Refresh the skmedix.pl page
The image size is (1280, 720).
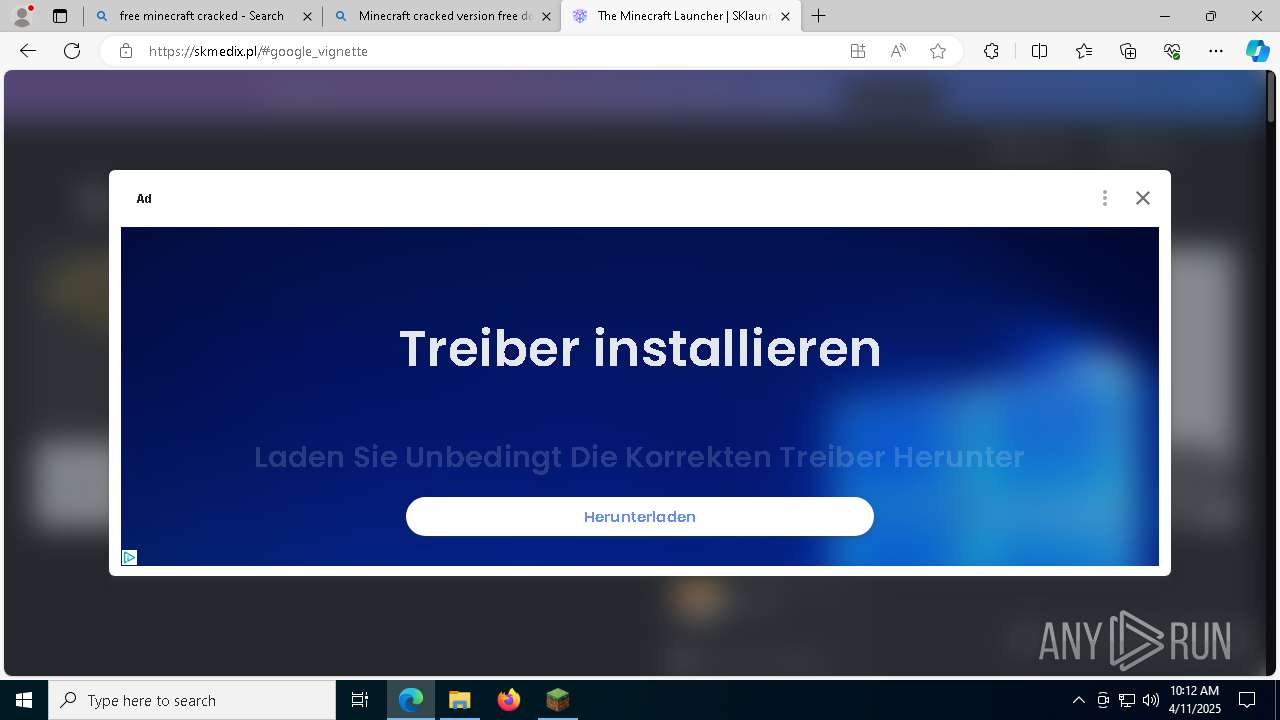(x=72, y=51)
